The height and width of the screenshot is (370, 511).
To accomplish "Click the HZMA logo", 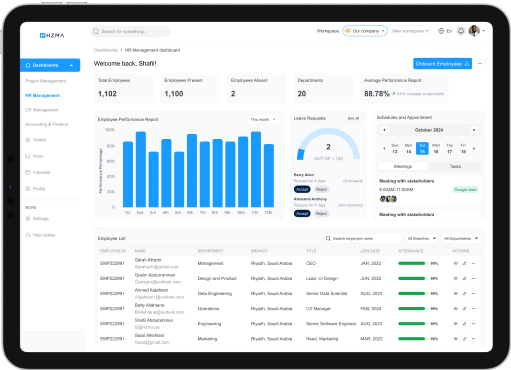I will pyautogui.click(x=52, y=35).
